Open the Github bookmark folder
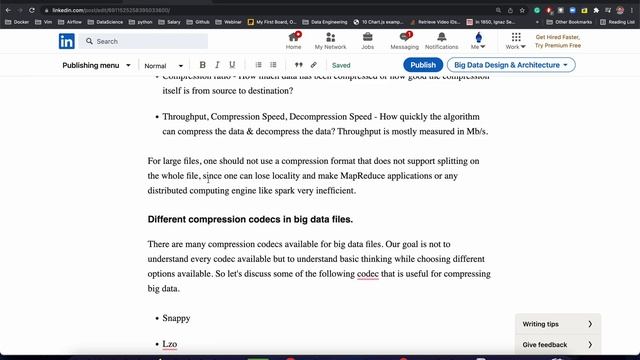640x360 pixels. (198, 22)
